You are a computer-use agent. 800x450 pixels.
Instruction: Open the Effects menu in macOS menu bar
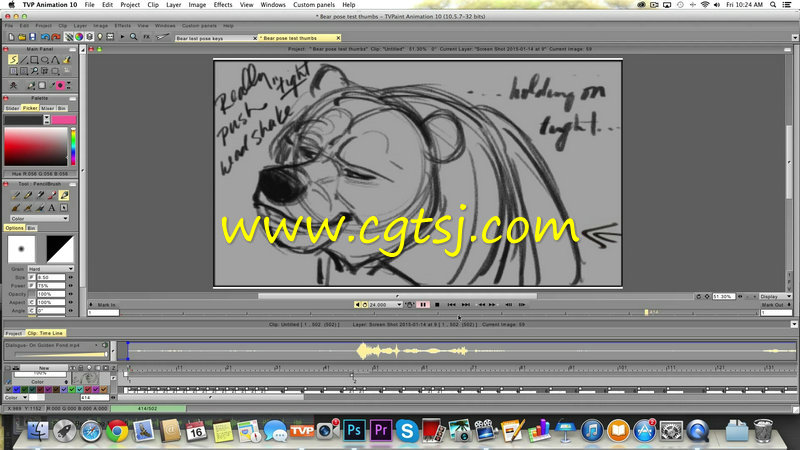tap(223, 5)
